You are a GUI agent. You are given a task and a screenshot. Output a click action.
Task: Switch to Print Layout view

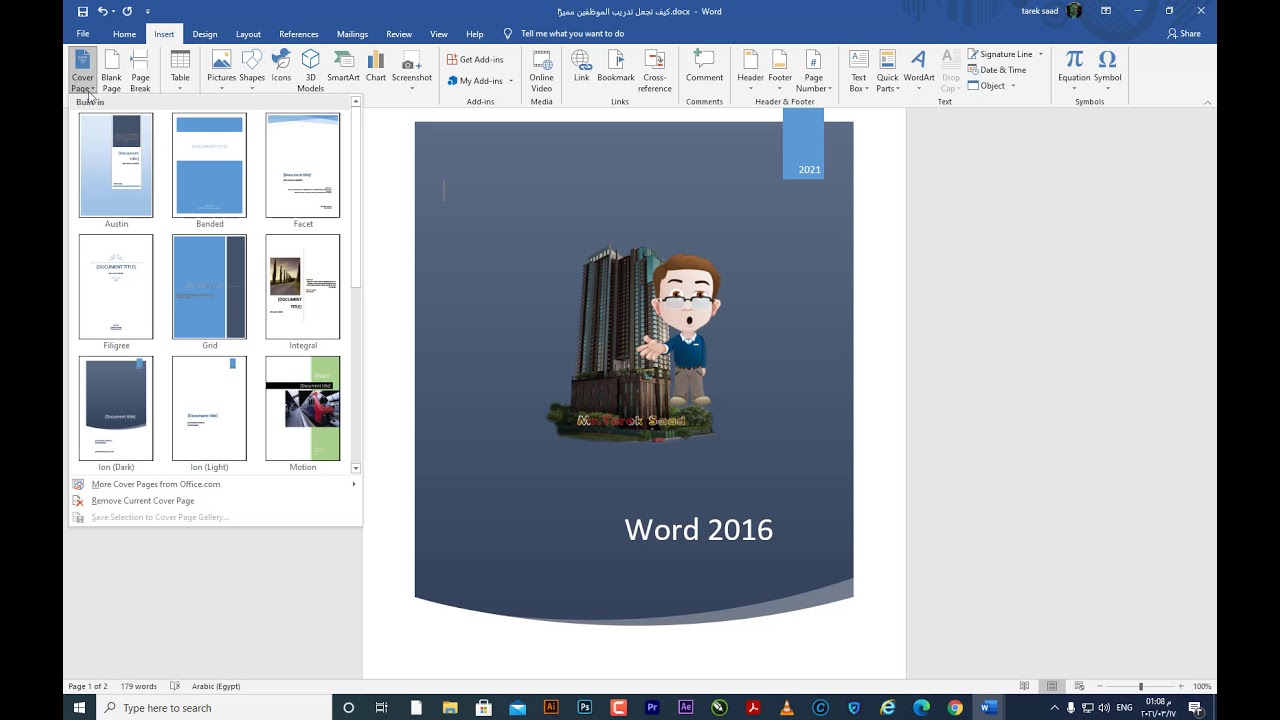(1052, 686)
